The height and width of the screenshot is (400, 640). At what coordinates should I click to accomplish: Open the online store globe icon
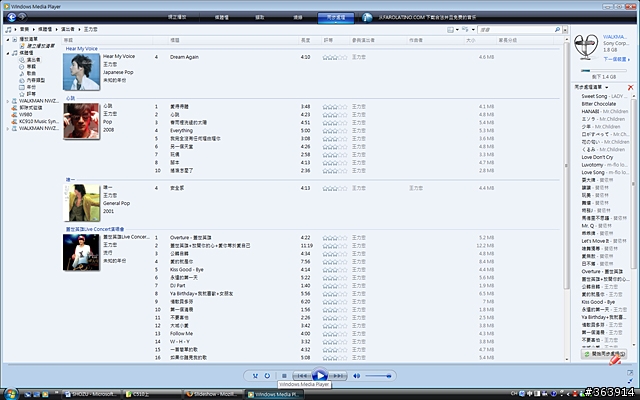367,17
